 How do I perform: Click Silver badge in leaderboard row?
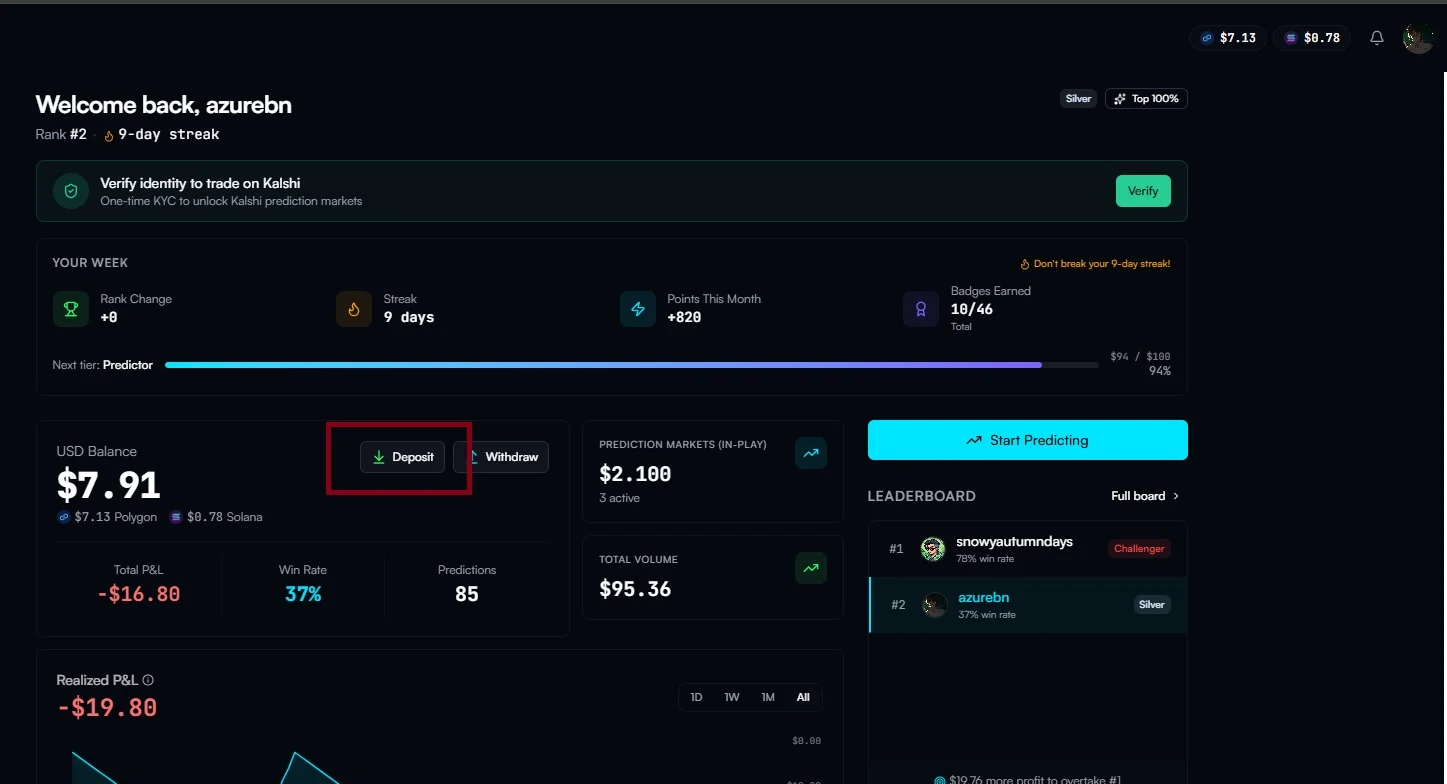coord(1152,605)
